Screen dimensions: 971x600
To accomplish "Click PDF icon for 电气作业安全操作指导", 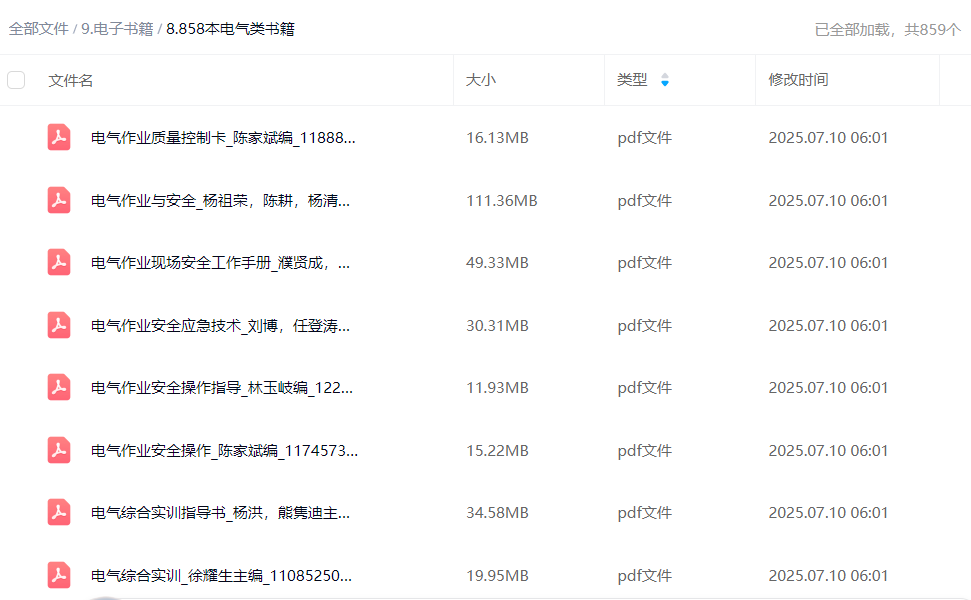I will (59, 388).
